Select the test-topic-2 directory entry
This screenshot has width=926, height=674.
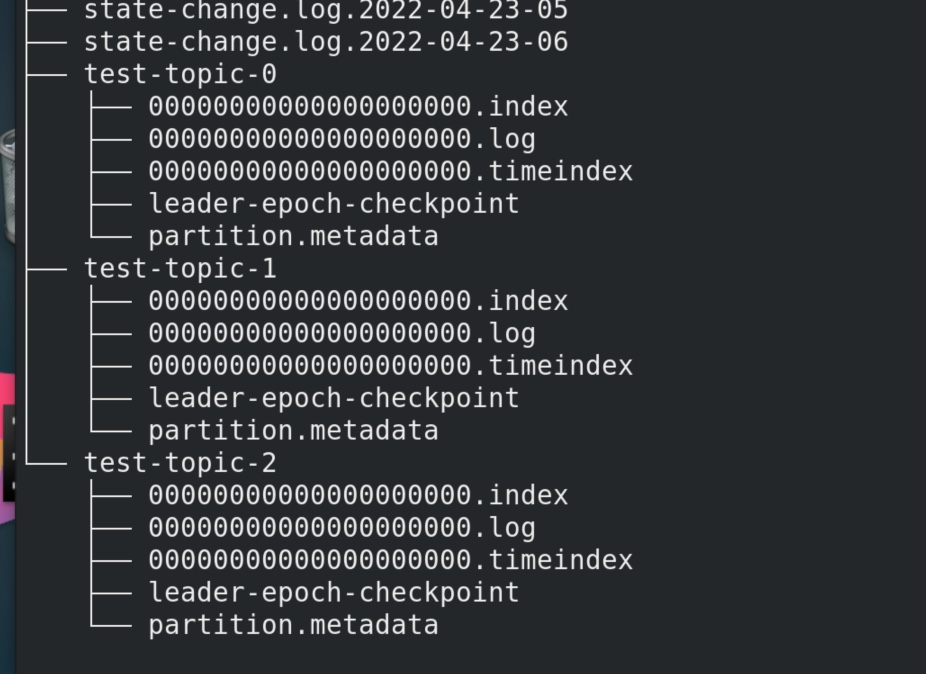pyautogui.click(x=180, y=463)
